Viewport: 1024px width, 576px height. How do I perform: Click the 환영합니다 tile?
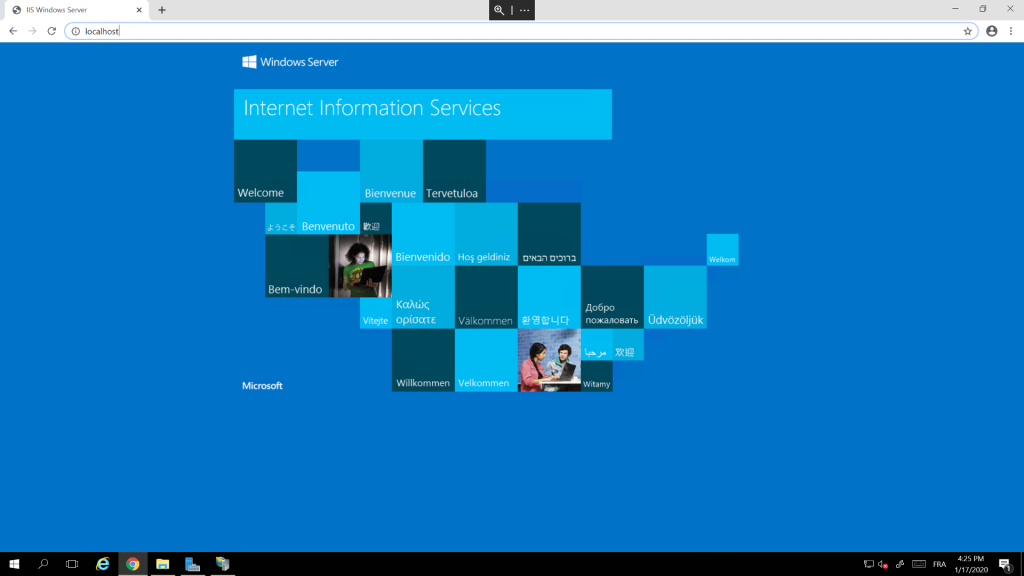[x=549, y=297]
